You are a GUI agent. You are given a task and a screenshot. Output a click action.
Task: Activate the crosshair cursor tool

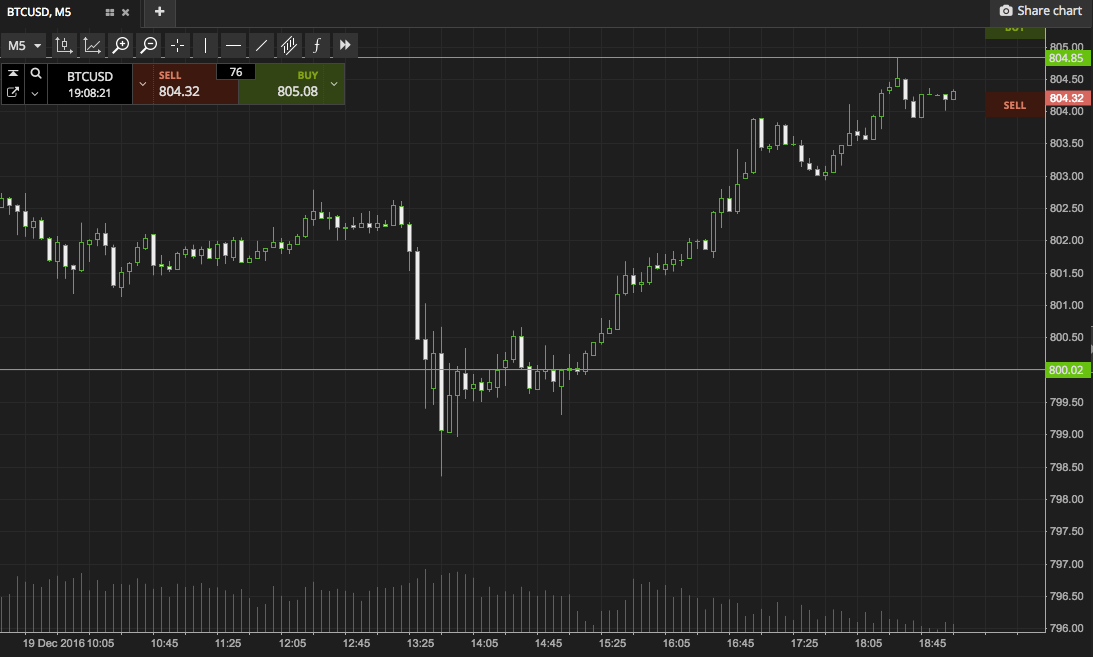coord(177,45)
